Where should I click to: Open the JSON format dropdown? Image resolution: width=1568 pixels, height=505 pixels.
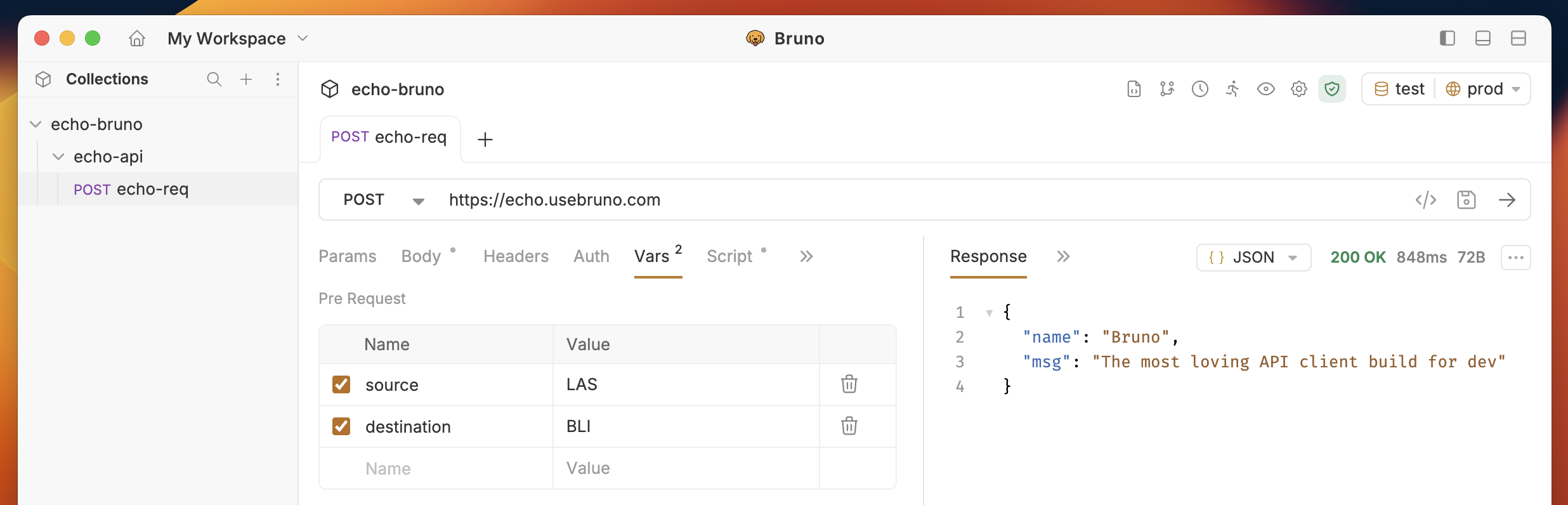tap(1253, 258)
